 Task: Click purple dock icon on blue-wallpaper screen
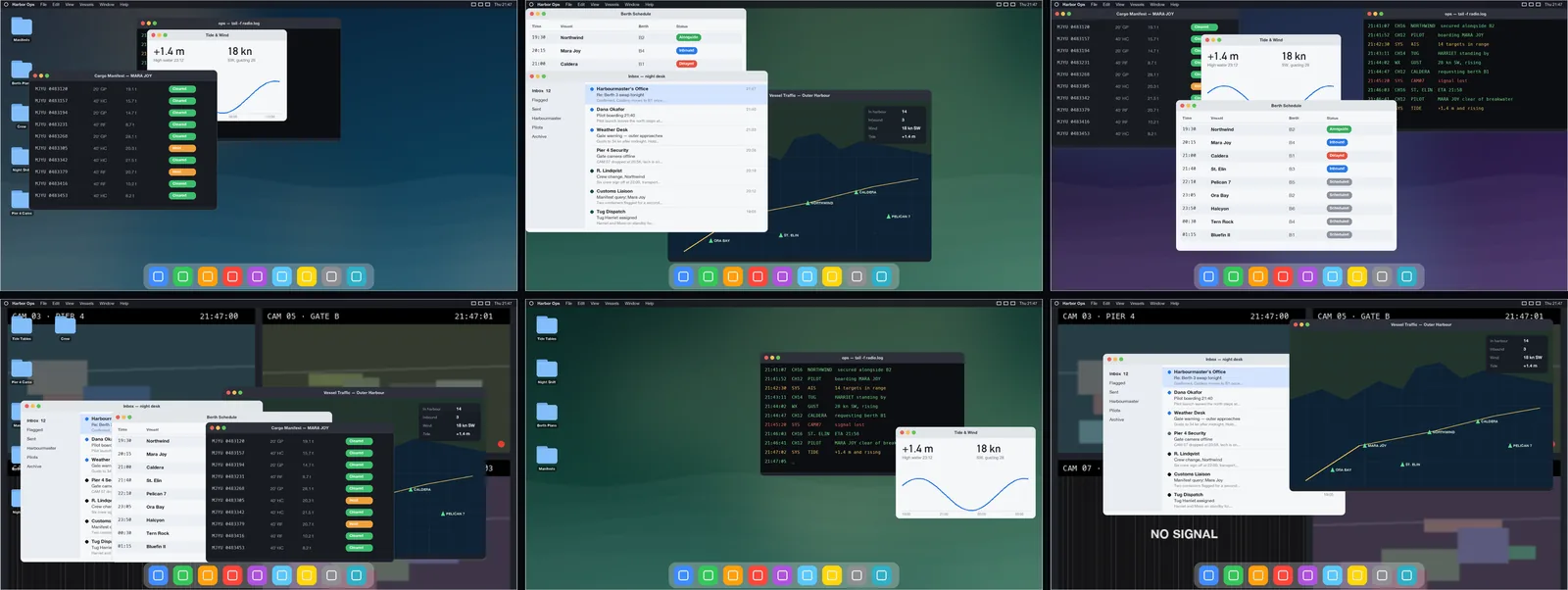[257, 276]
